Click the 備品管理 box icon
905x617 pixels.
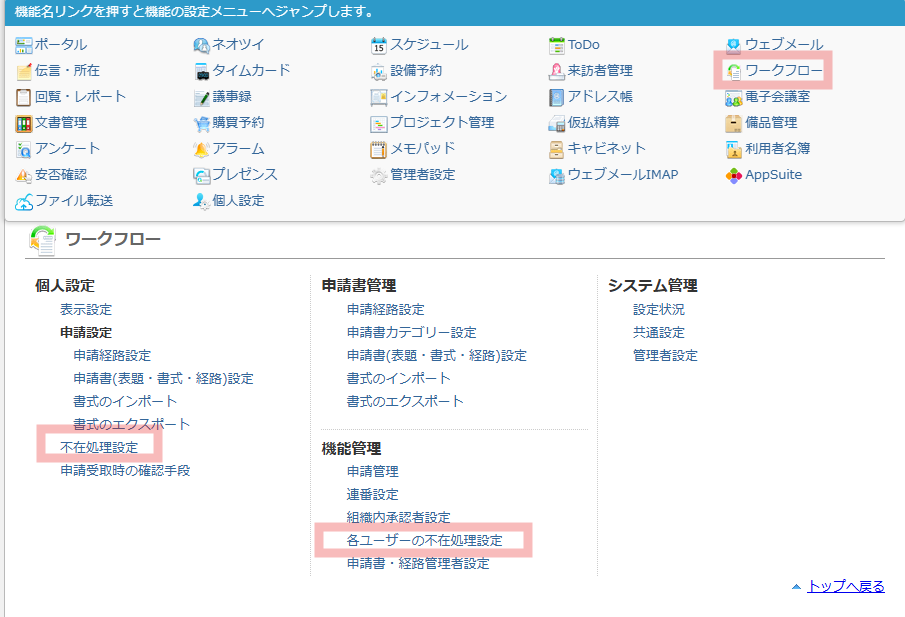734,123
